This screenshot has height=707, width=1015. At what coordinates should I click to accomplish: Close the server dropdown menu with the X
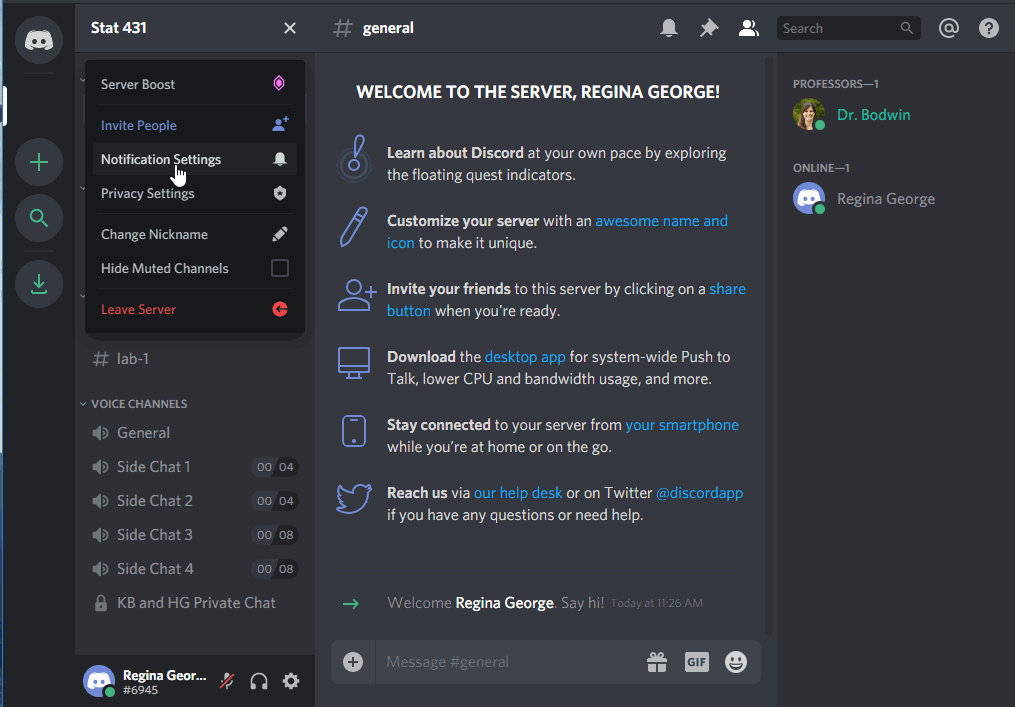click(x=289, y=27)
